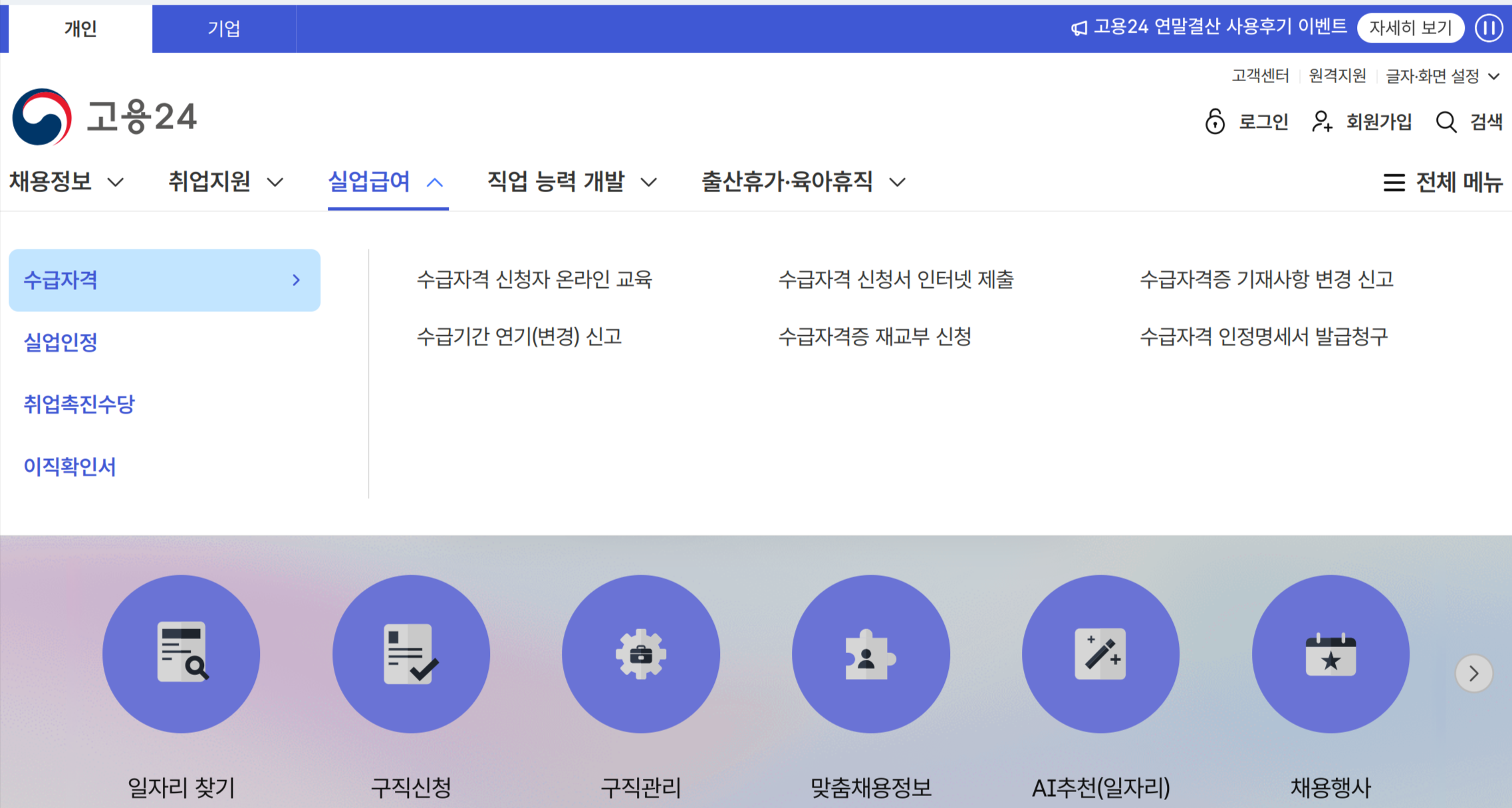1512x808 pixels.
Task: Click the 채용행사 calendar star icon
Action: click(1330, 654)
